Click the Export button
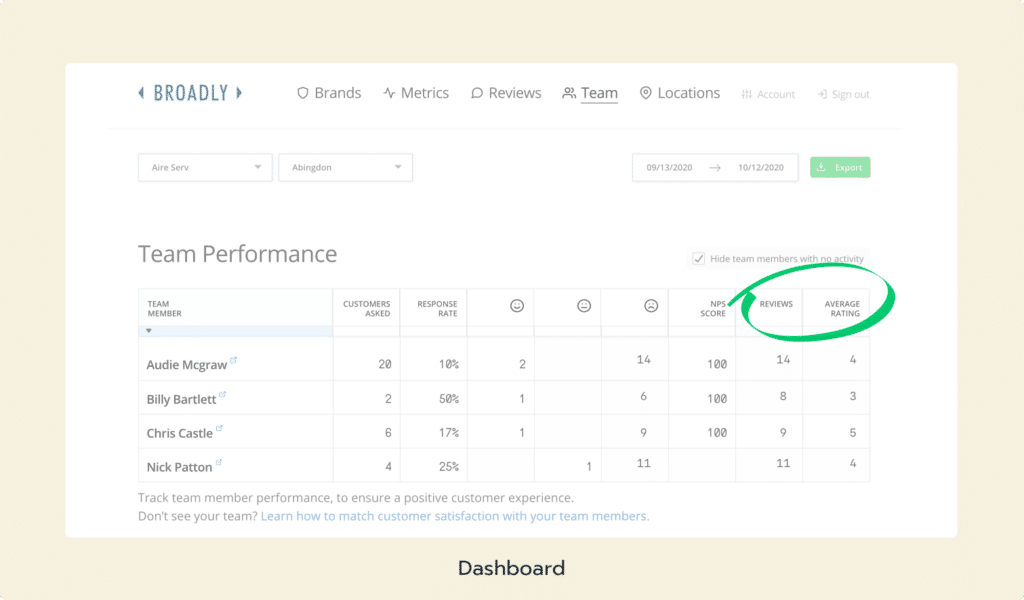 click(x=840, y=167)
